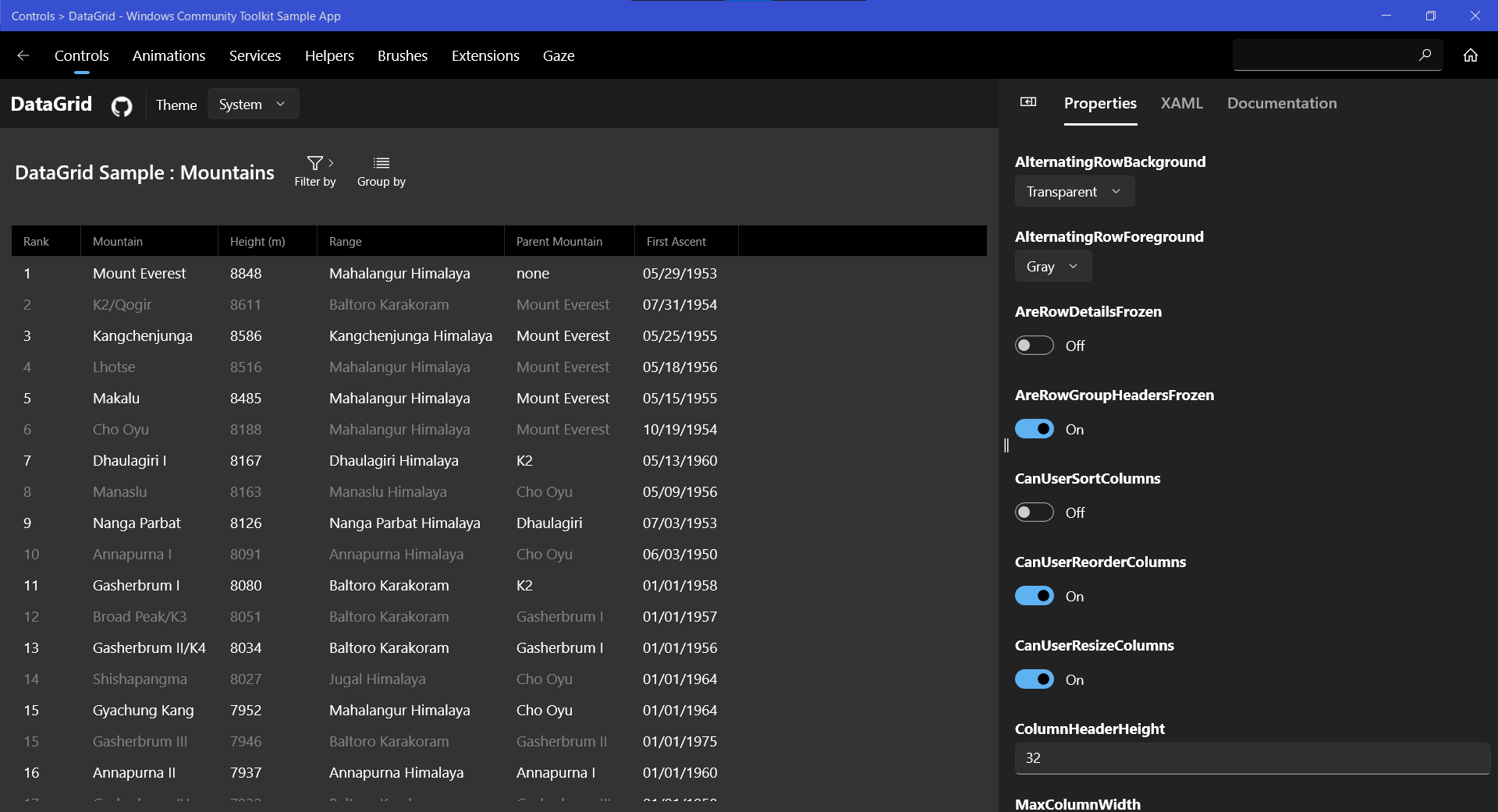This screenshot has height=812, width=1498.
Task: Disable CanUserReorderColumns switch
Action: click(x=1035, y=596)
